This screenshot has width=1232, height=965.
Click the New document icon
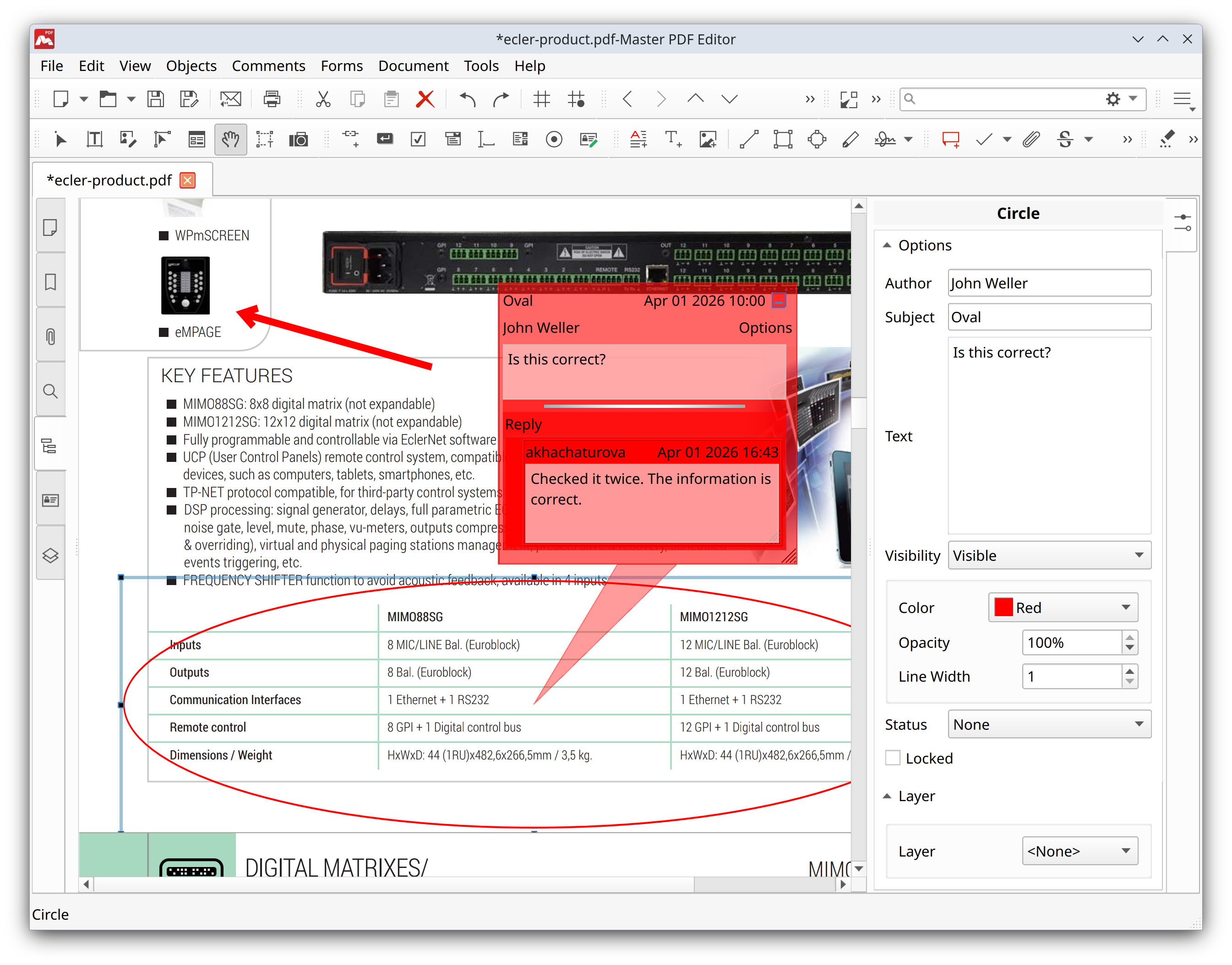(x=60, y=99)
